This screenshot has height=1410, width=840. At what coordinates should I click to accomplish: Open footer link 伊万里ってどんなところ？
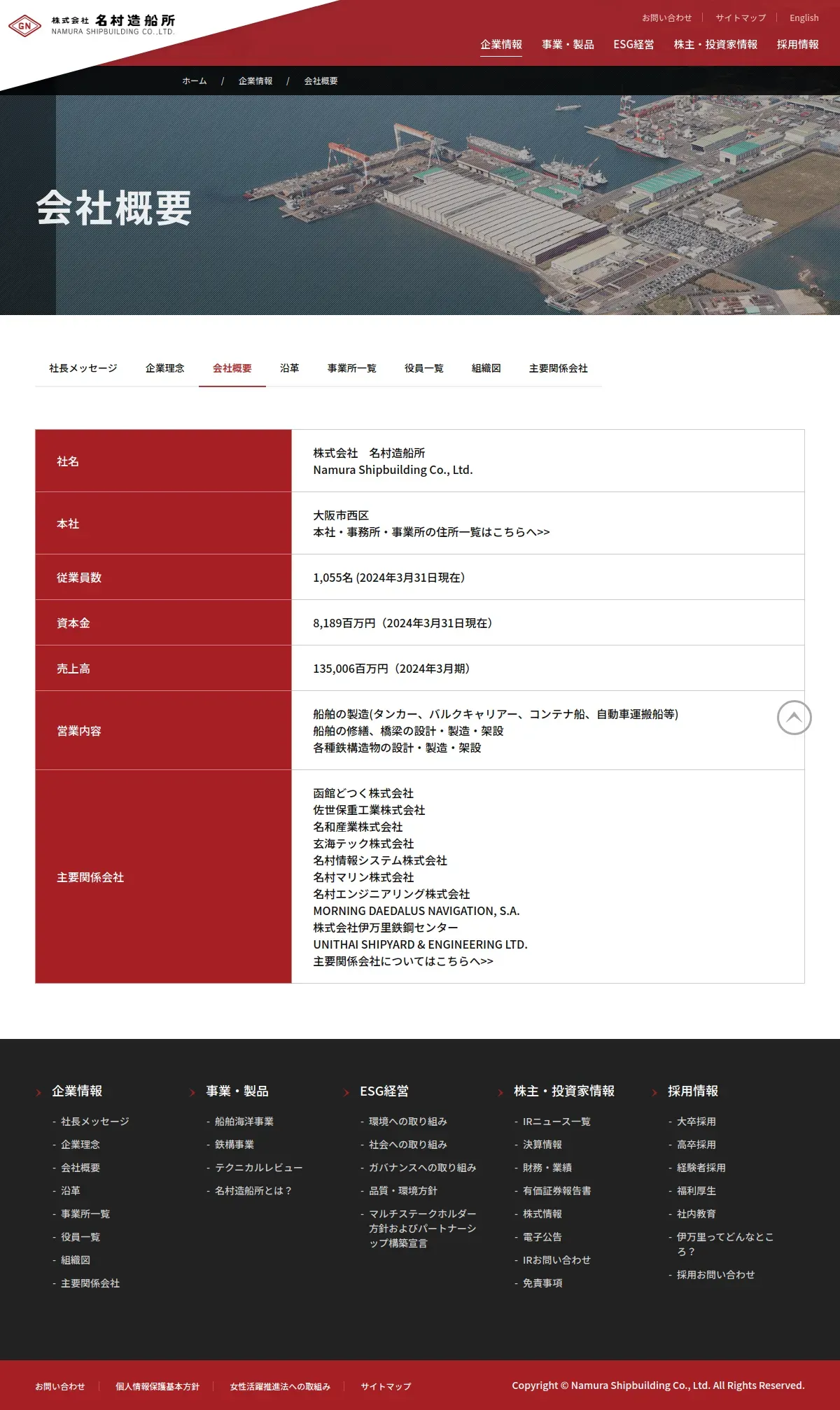click(725, 1245)
